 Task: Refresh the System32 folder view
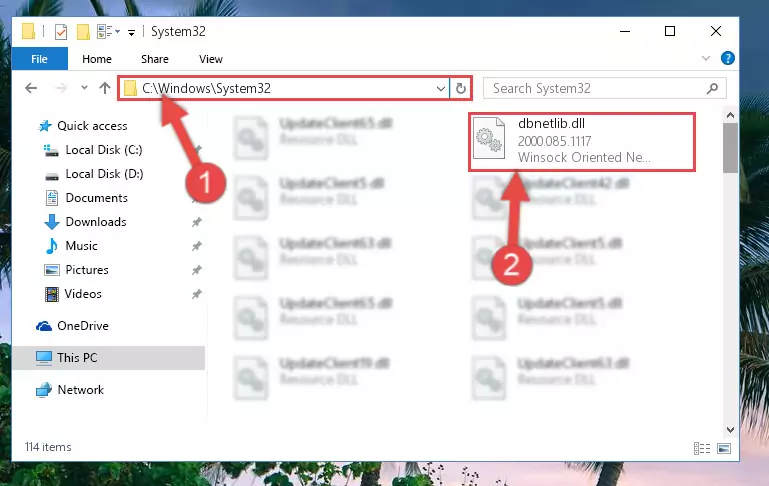click(461, 88)
